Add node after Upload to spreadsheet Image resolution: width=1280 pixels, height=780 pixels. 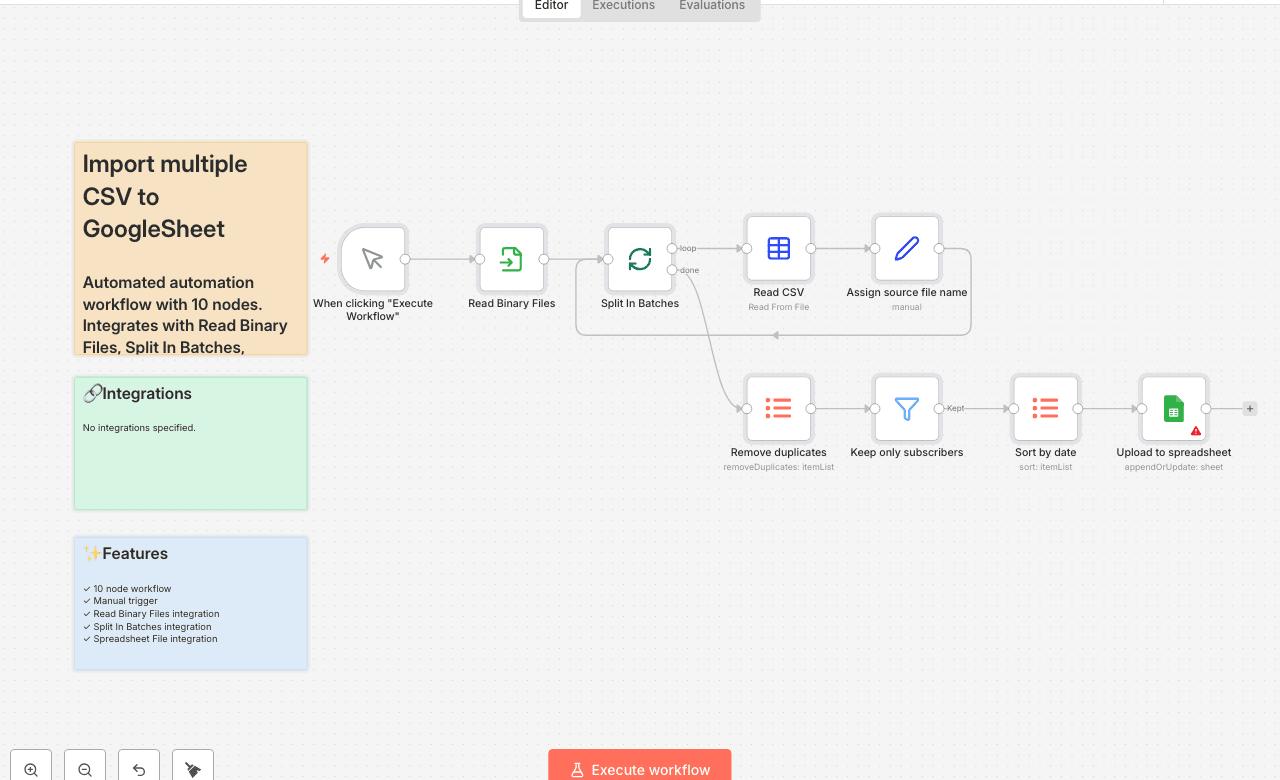[x=1250, y=409]
